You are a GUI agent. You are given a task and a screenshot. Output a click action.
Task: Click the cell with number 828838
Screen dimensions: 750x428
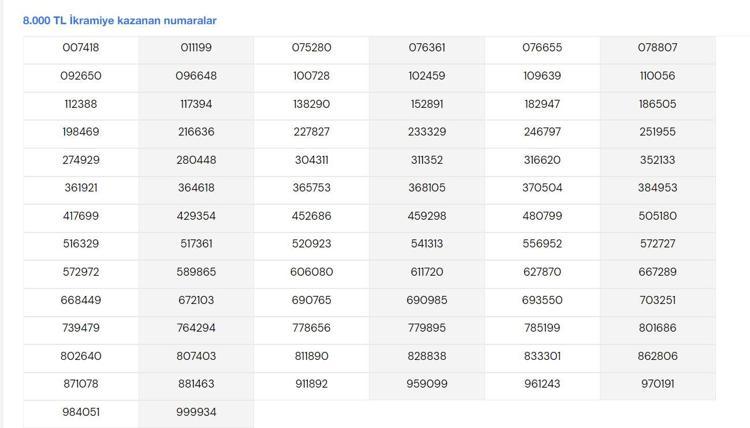427,356
